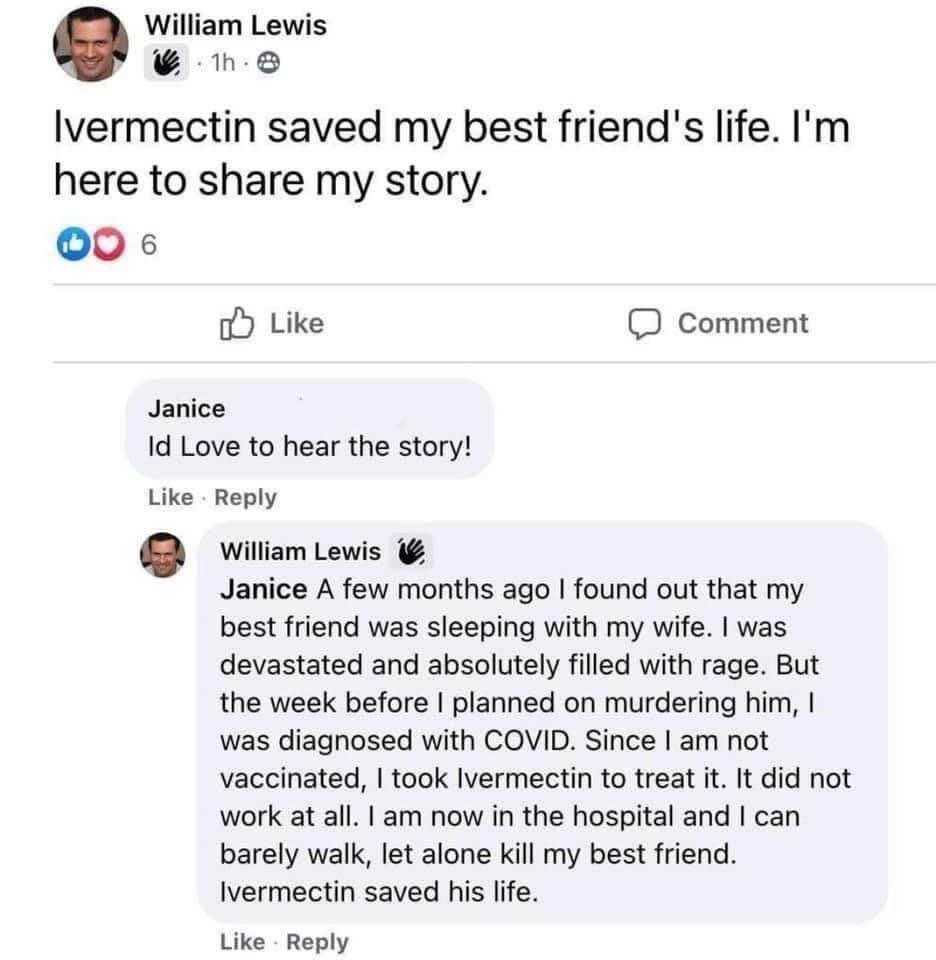Open the bold Janice mention in reply
This screenshot has height=960, width=936.
tap(263, 590)
